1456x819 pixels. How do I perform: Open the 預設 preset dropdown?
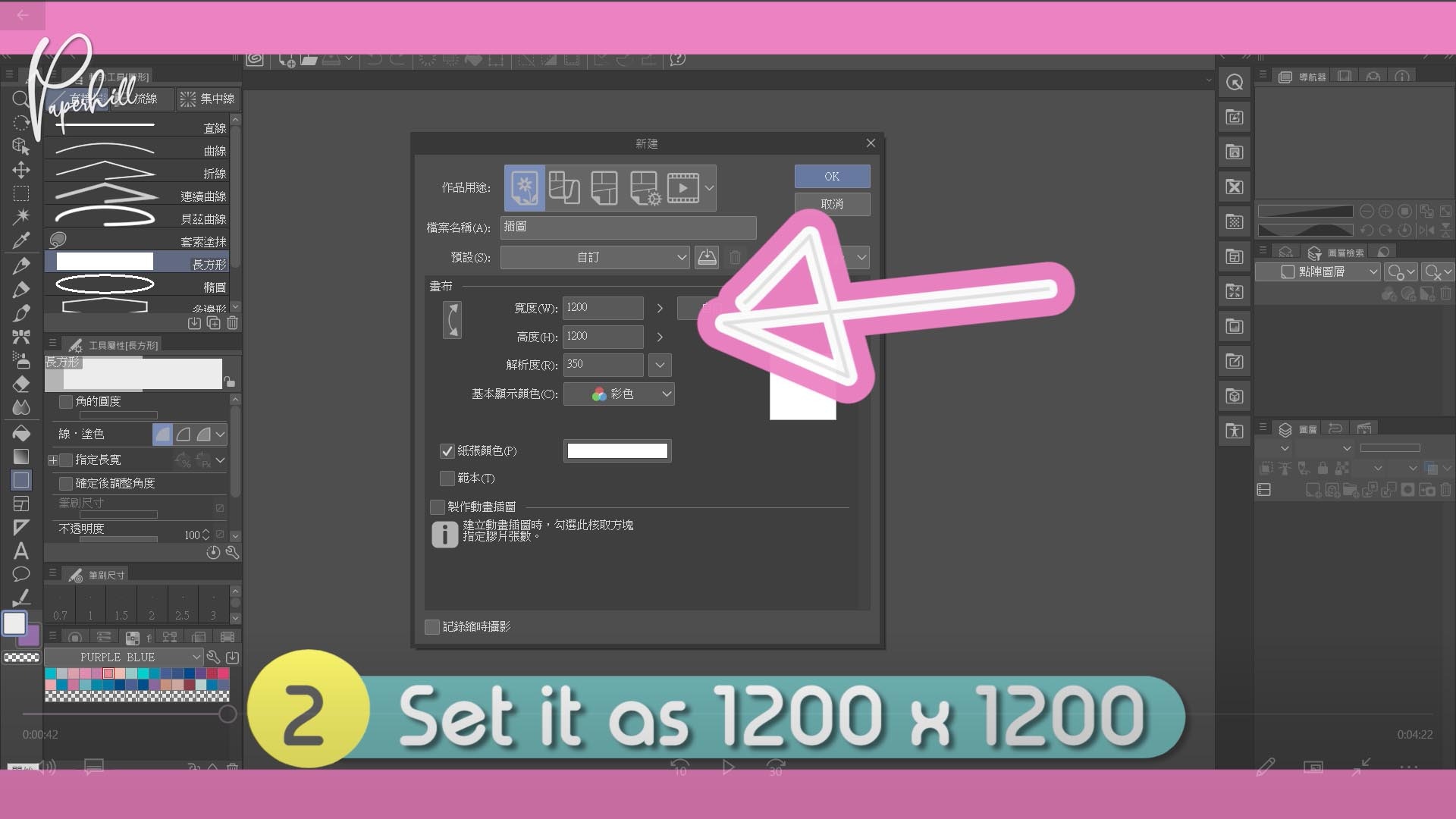tap(595, 257)
